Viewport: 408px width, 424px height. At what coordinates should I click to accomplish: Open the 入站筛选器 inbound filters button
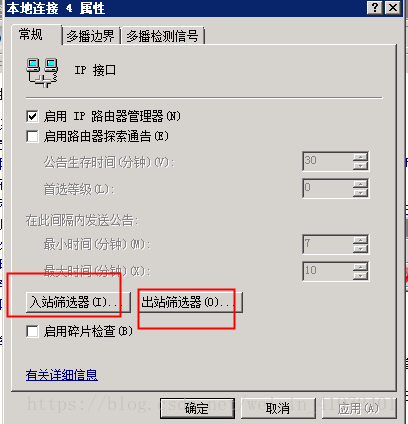[x=78, y=302]
